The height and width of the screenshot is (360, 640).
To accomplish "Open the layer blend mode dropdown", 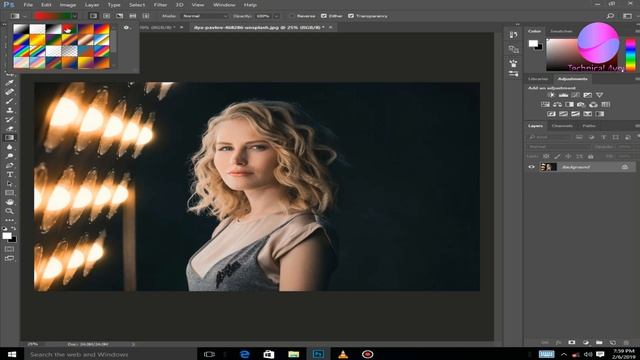I will (558, 147).
